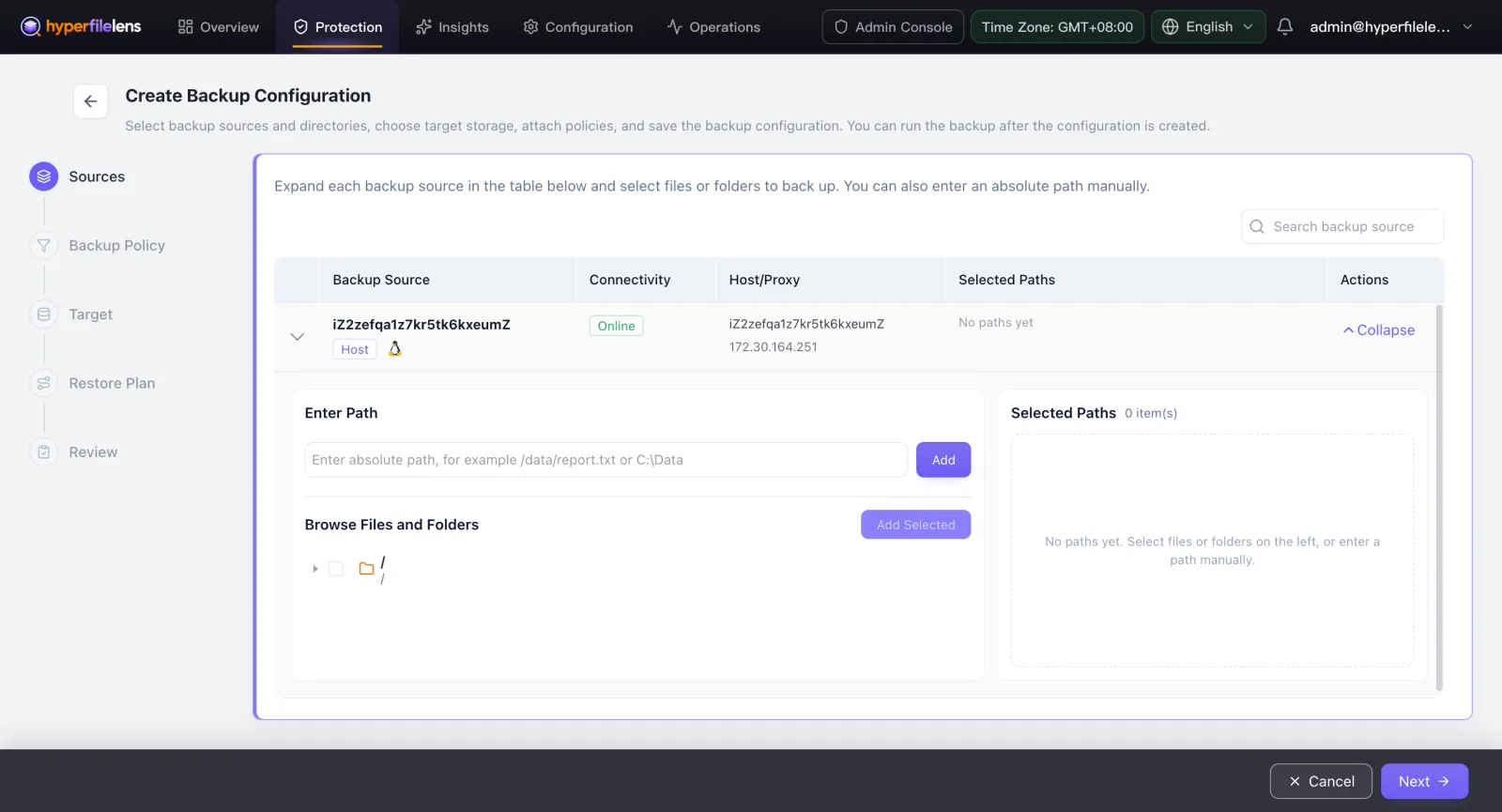Select the Sources step icon

44,176
